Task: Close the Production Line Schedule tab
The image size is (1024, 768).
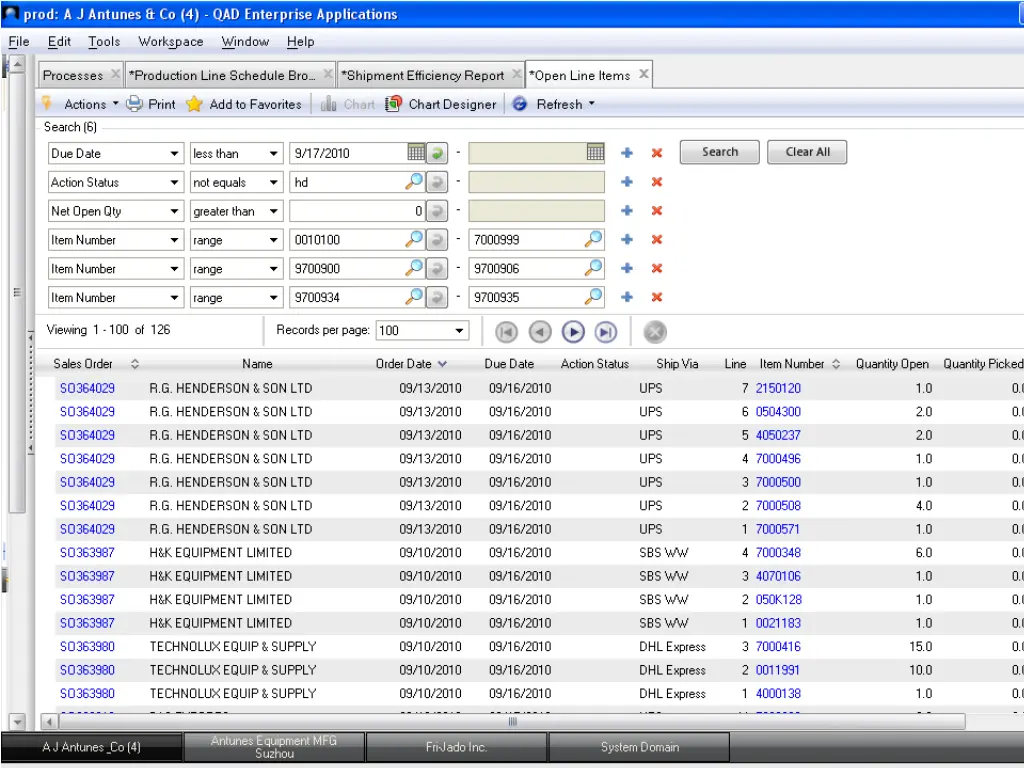Action: tap(328, 74)
